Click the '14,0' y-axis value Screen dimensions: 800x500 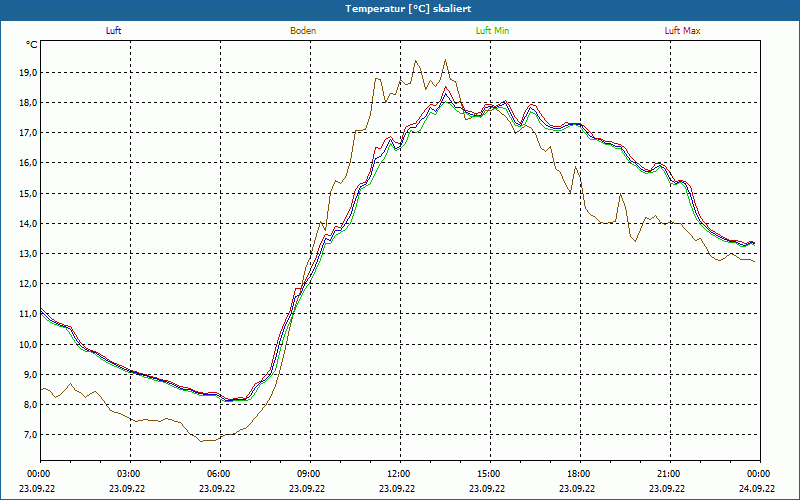click(29, 223)
